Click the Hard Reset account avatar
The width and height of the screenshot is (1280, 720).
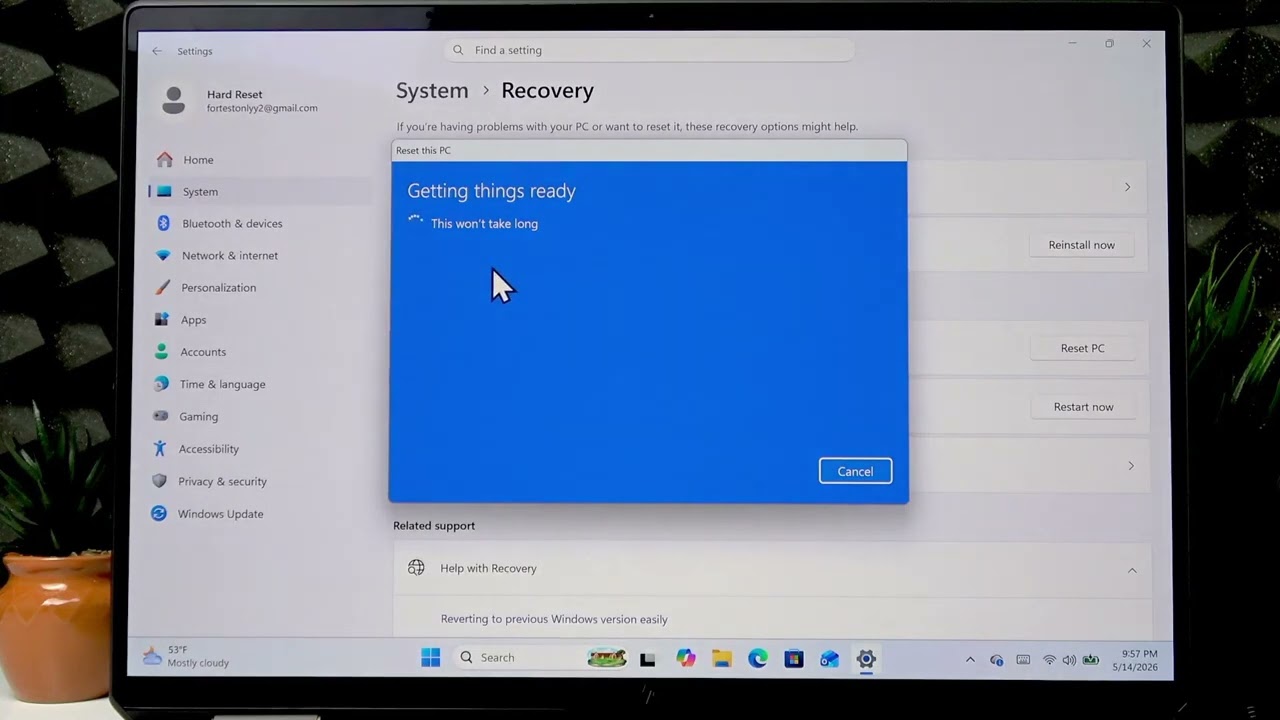[174, 100]
